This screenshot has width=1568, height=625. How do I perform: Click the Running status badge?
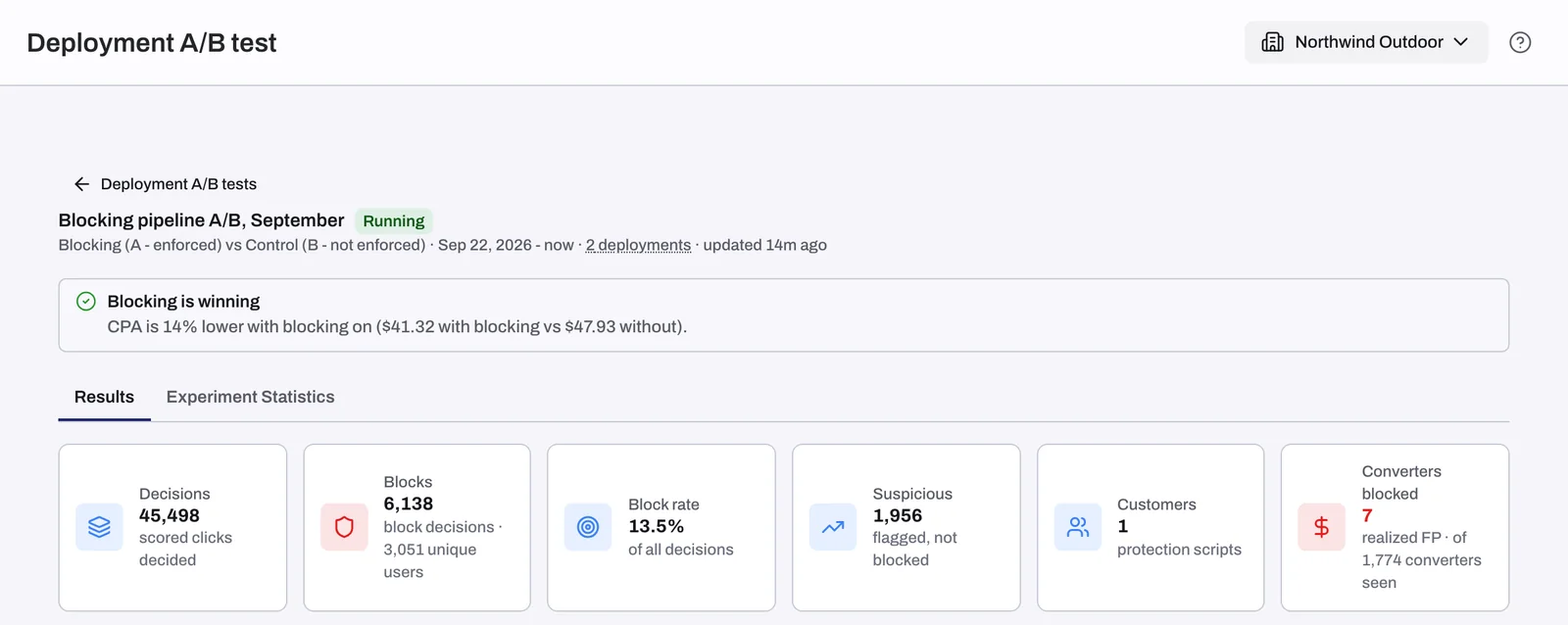tap(394, 221)
